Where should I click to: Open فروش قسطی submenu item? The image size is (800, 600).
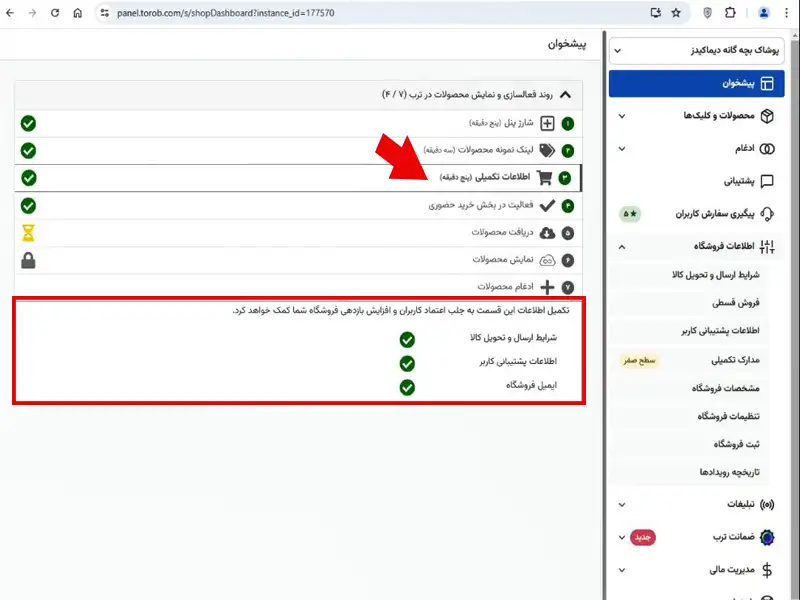[x=736, y=303]
